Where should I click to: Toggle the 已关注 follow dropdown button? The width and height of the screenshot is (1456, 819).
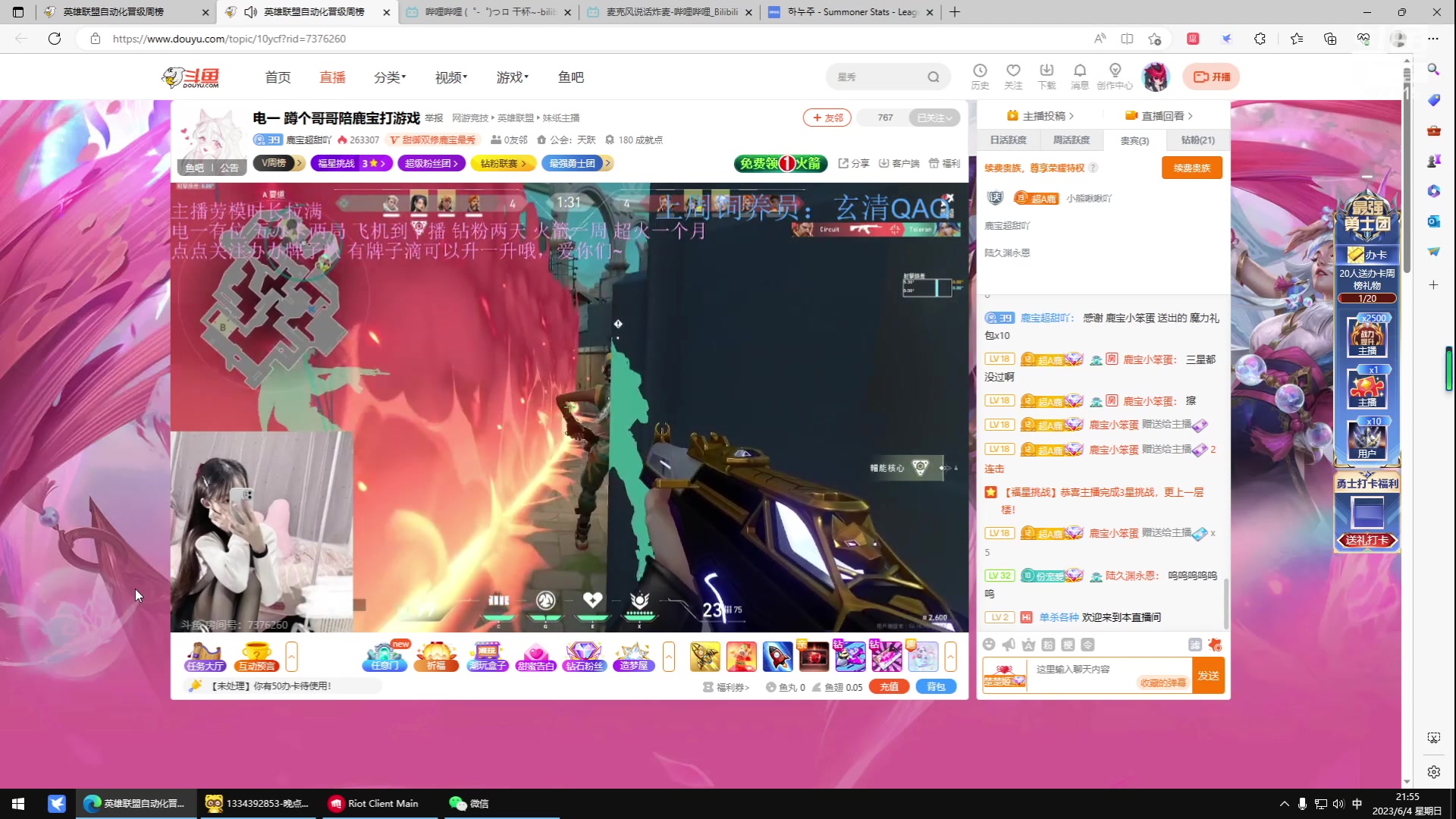point(934,118)
